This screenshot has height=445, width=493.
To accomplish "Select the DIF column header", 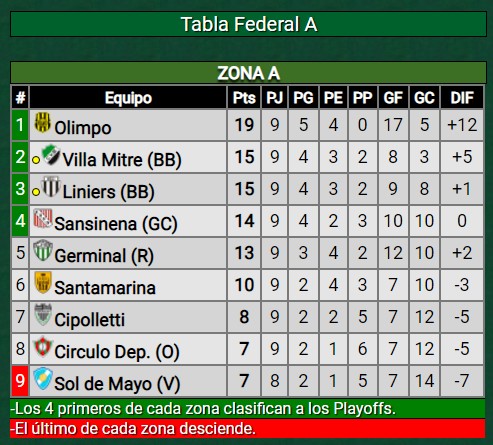I will pyautogui.click(x=462, y=98).
